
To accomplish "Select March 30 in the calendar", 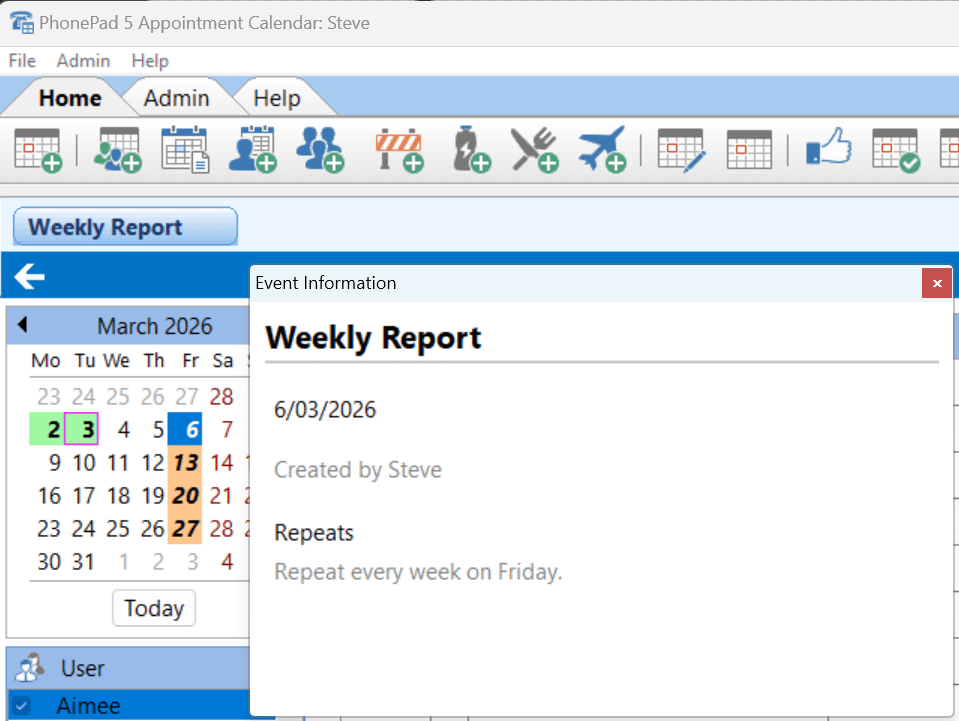I will point(48,561).
